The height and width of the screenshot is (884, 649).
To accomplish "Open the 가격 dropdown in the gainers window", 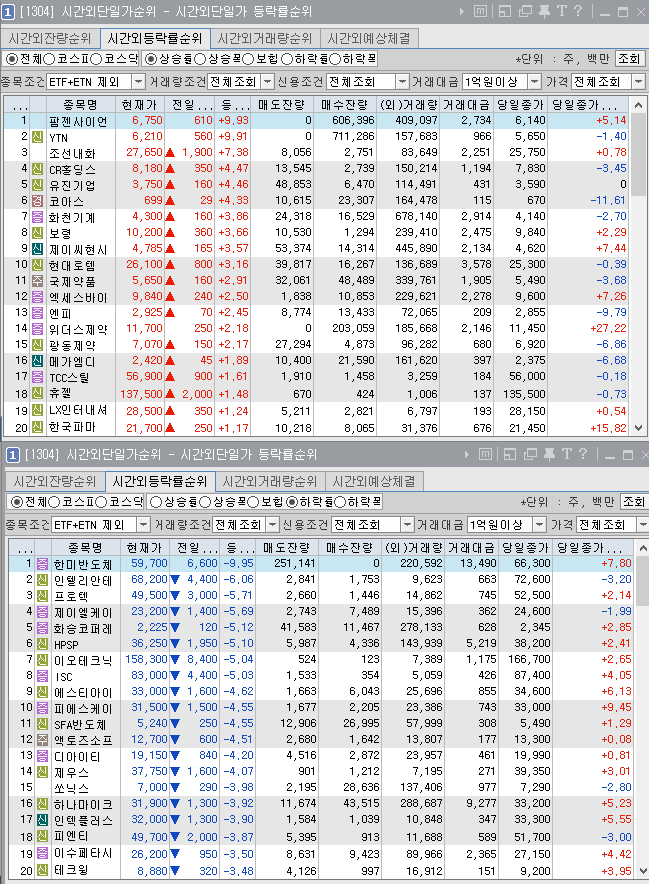I will click(638, 82).
